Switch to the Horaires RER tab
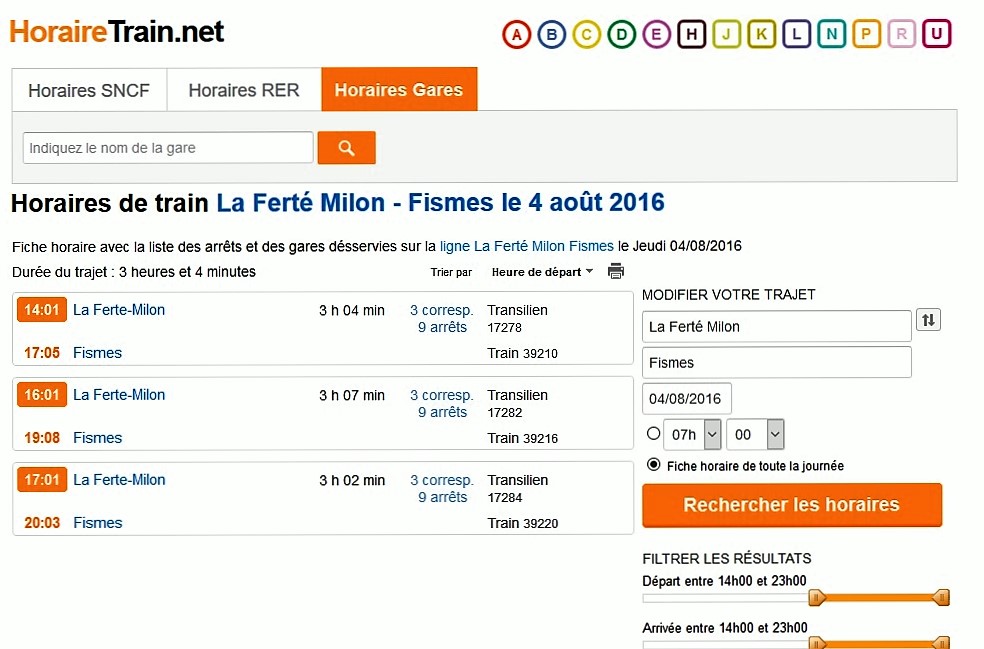 (244, 90)
